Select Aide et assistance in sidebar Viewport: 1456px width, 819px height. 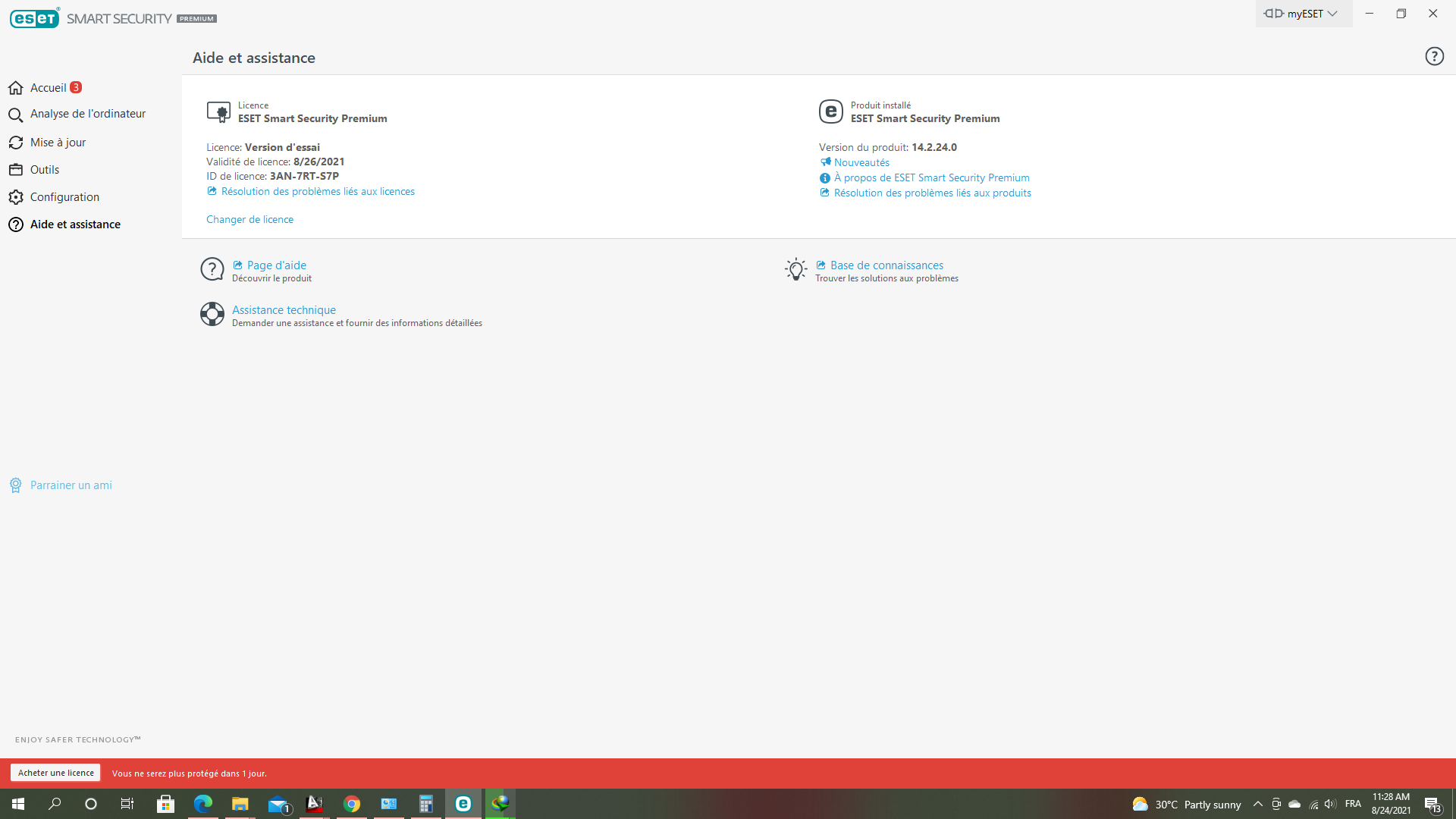[64, 224]
